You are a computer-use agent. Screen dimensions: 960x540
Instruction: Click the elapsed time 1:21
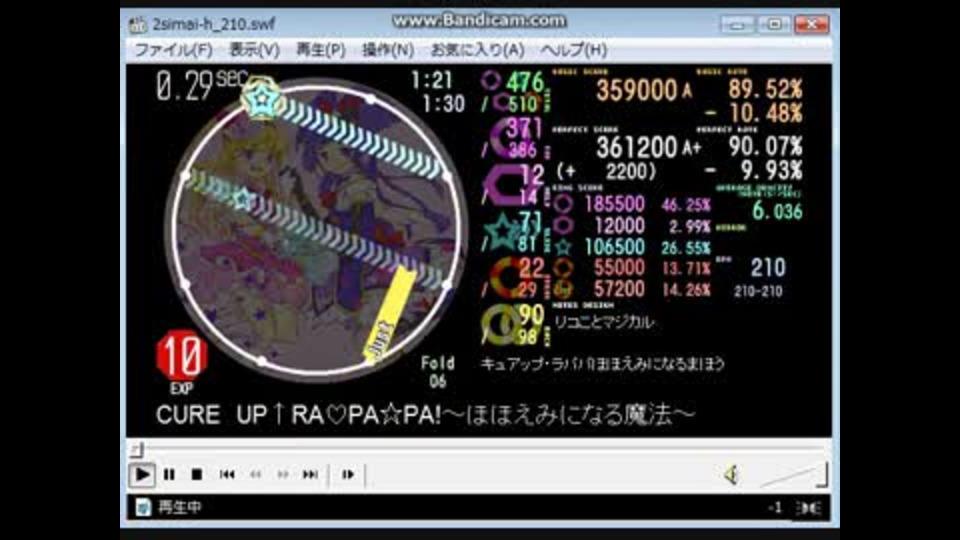click(x=432, y=80)
